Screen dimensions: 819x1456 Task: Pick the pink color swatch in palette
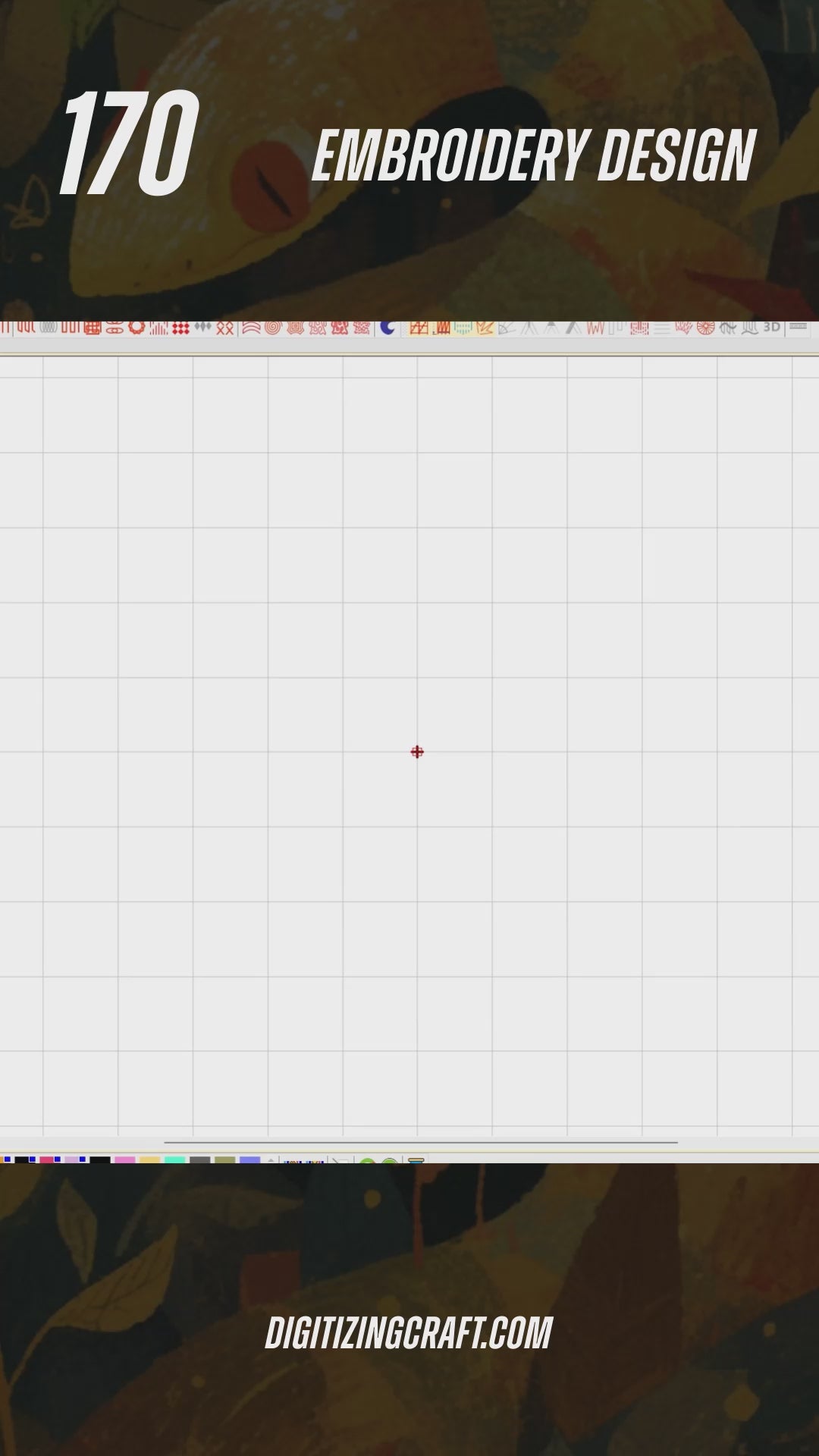(x=125, y=1159)
